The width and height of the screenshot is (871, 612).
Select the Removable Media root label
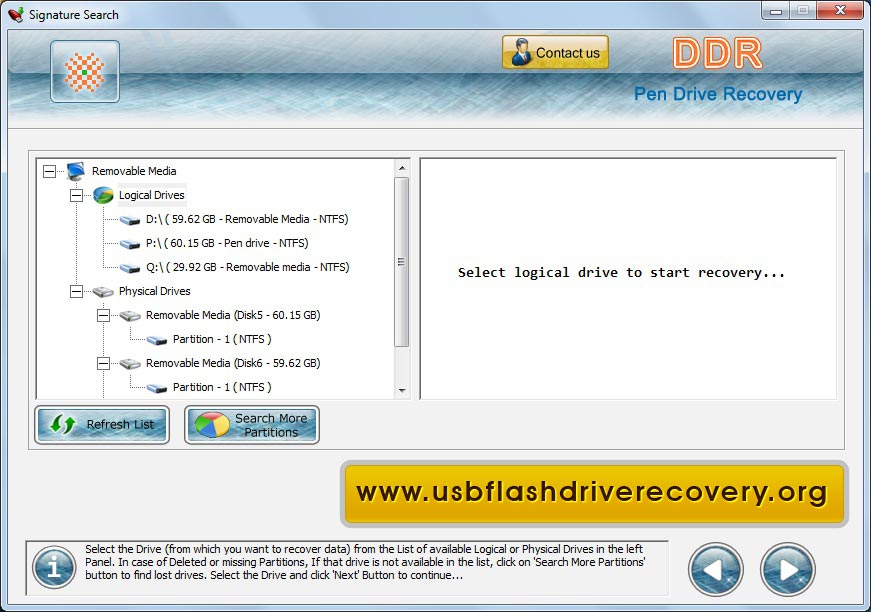click(x=134, y=171)
